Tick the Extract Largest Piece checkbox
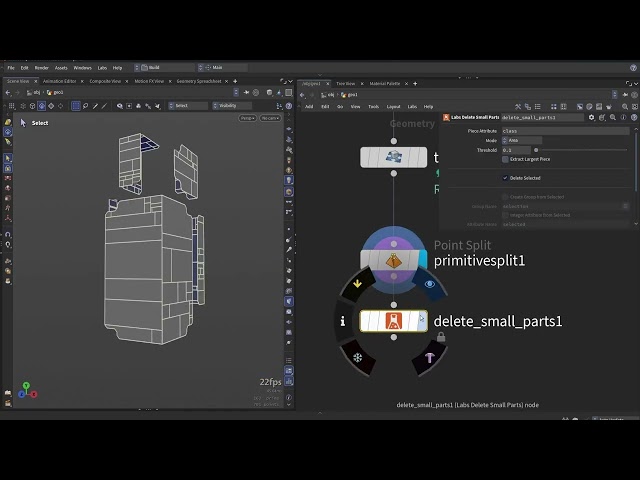This screenshot has height=480, width=640. click(505, 159)
